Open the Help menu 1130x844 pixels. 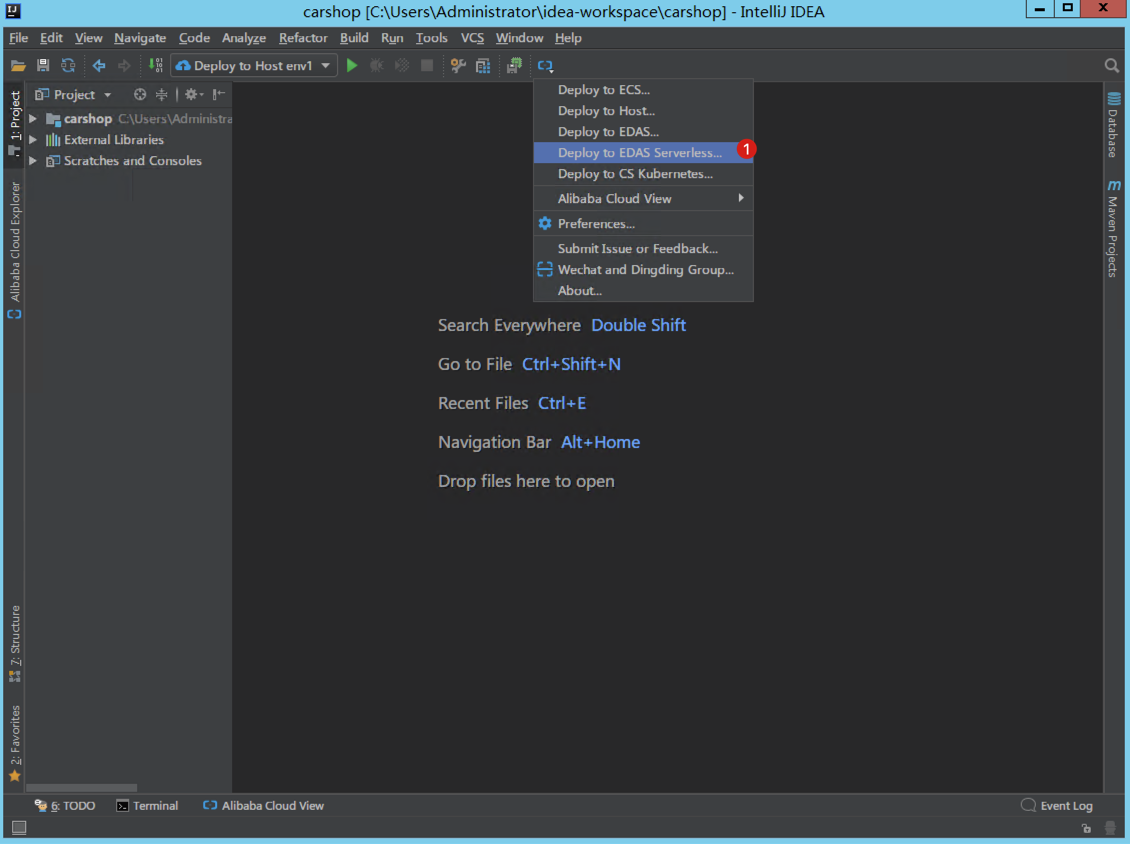pos(568,38)
